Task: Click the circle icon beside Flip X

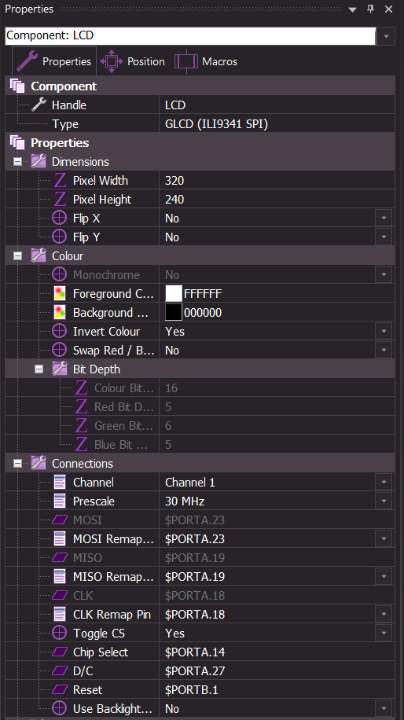Action: coord(60,218)
